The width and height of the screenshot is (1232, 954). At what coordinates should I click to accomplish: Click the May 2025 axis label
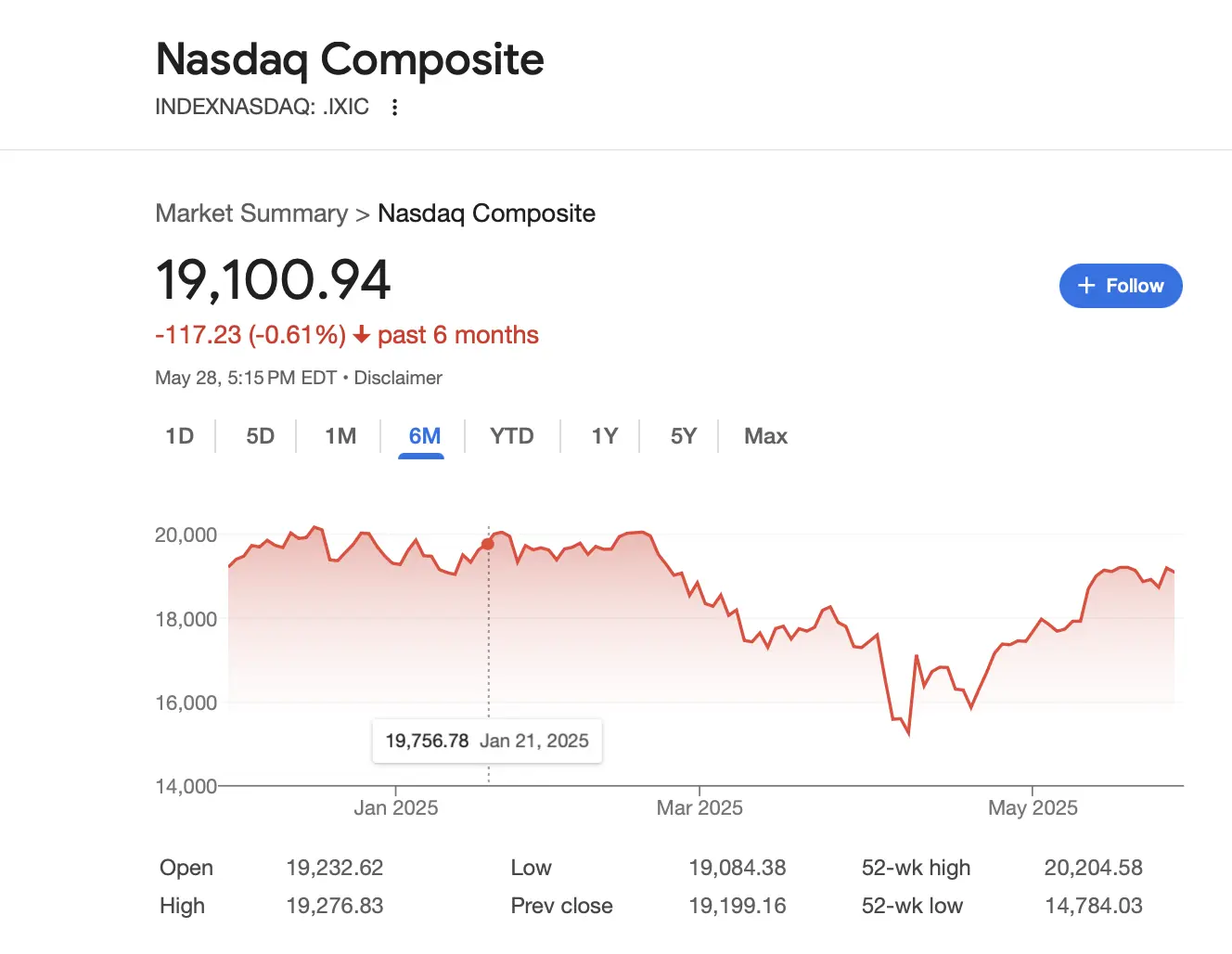pyautogui.click(x=1033, y=807)
